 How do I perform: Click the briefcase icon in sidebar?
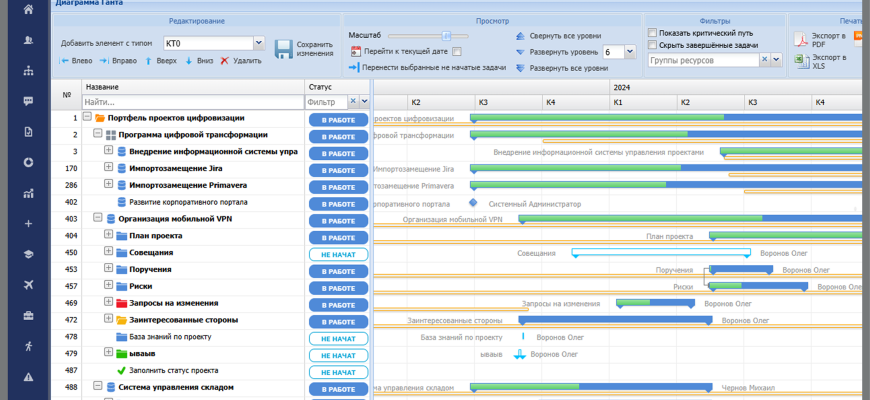28,316
